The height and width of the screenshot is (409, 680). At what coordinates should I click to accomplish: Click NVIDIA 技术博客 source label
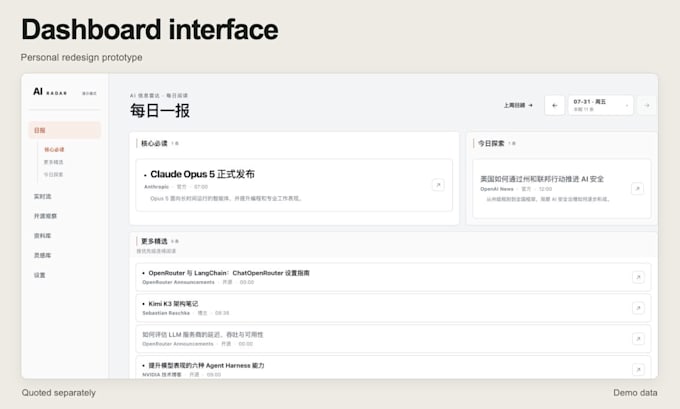click(162, 374)
